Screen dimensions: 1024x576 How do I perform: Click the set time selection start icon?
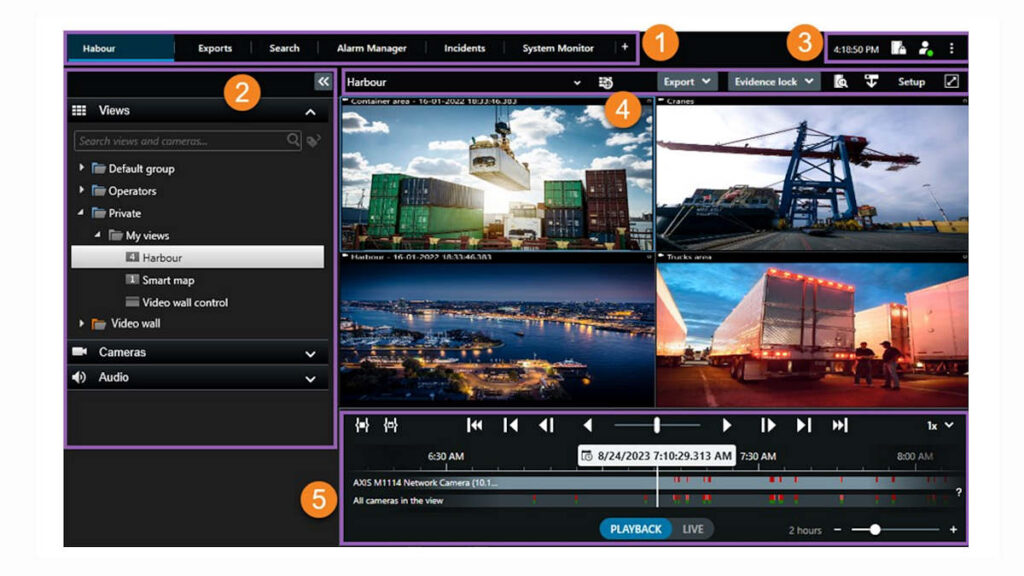pyautogui.click(x=362, y=425)
